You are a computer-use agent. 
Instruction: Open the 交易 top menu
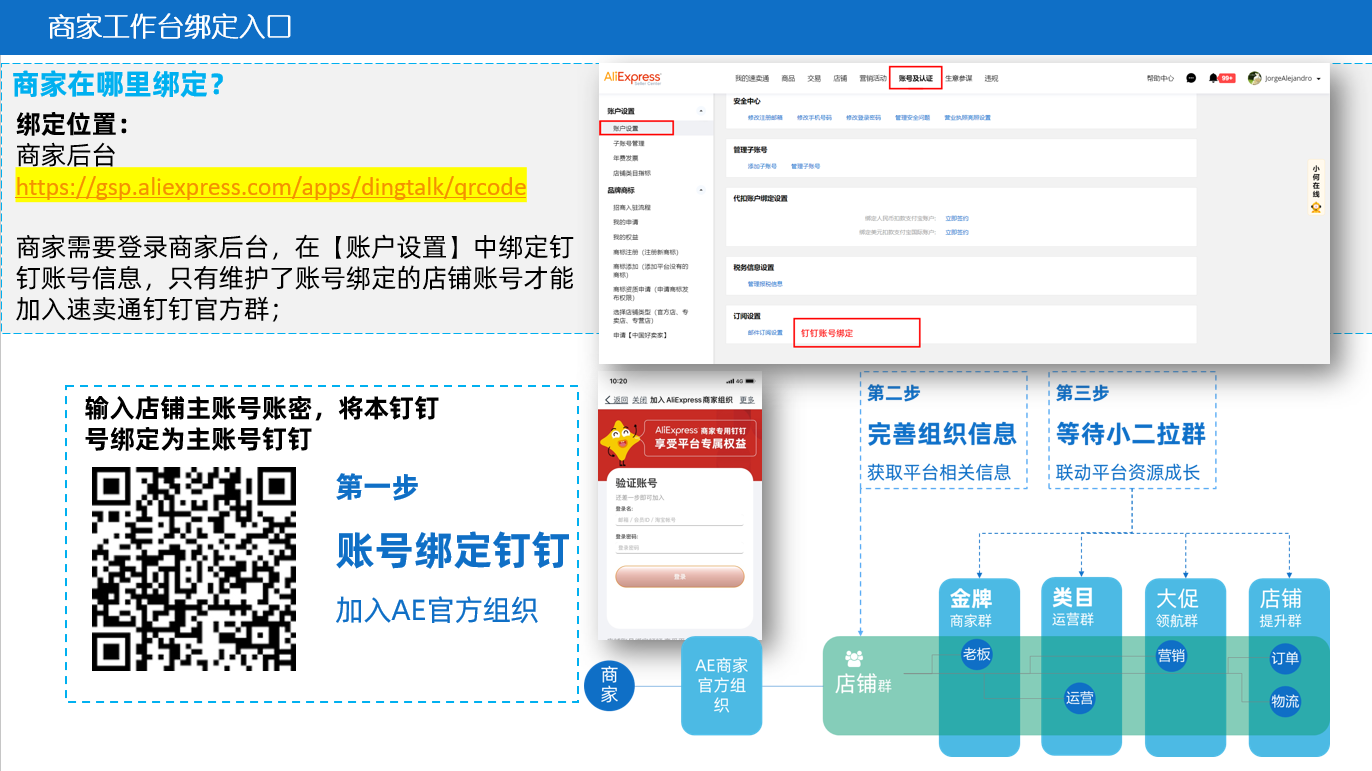coord(814,78)
